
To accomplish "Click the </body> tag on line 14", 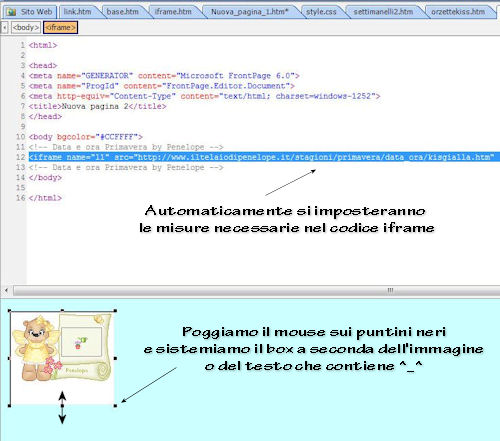I will (x=45, y=178).
